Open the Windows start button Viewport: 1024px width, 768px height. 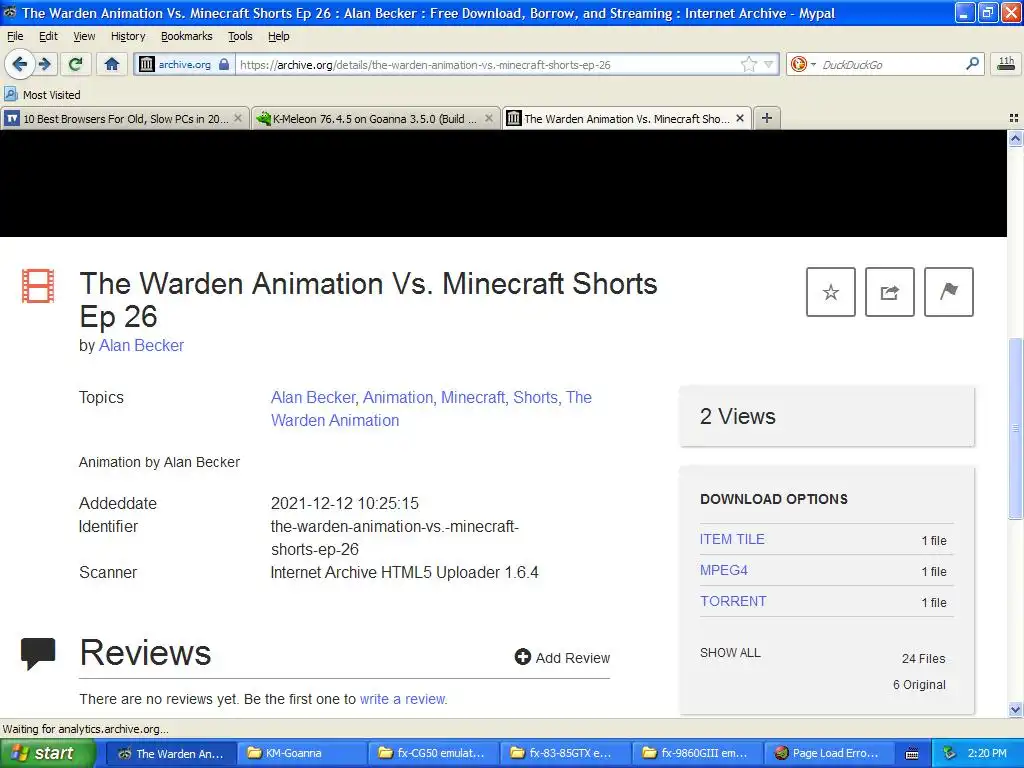(48, 754)
